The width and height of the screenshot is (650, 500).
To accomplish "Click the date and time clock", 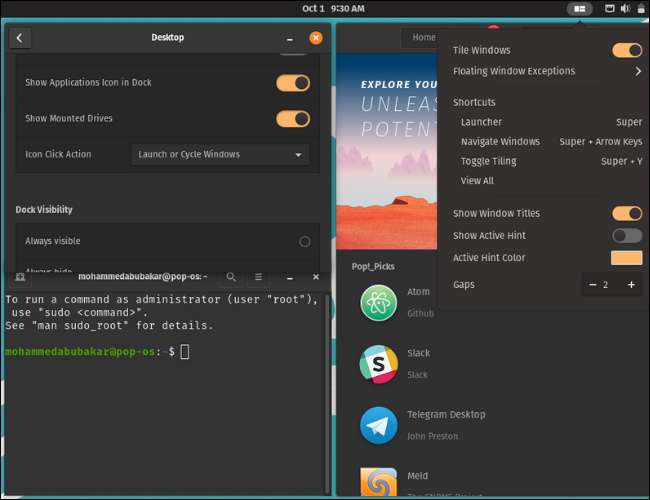I will pos(333,8).
